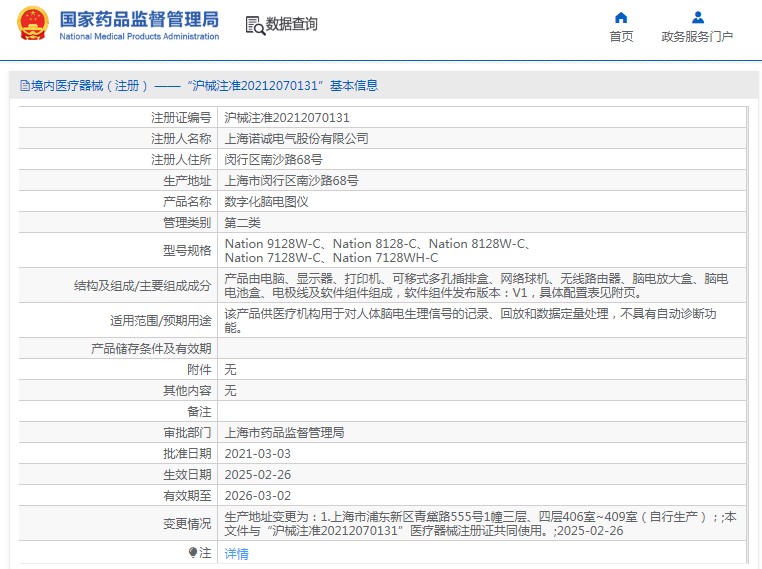762x569 pixels.
Task: Click the 型号规格 row label
Action: tap(187, 250)
